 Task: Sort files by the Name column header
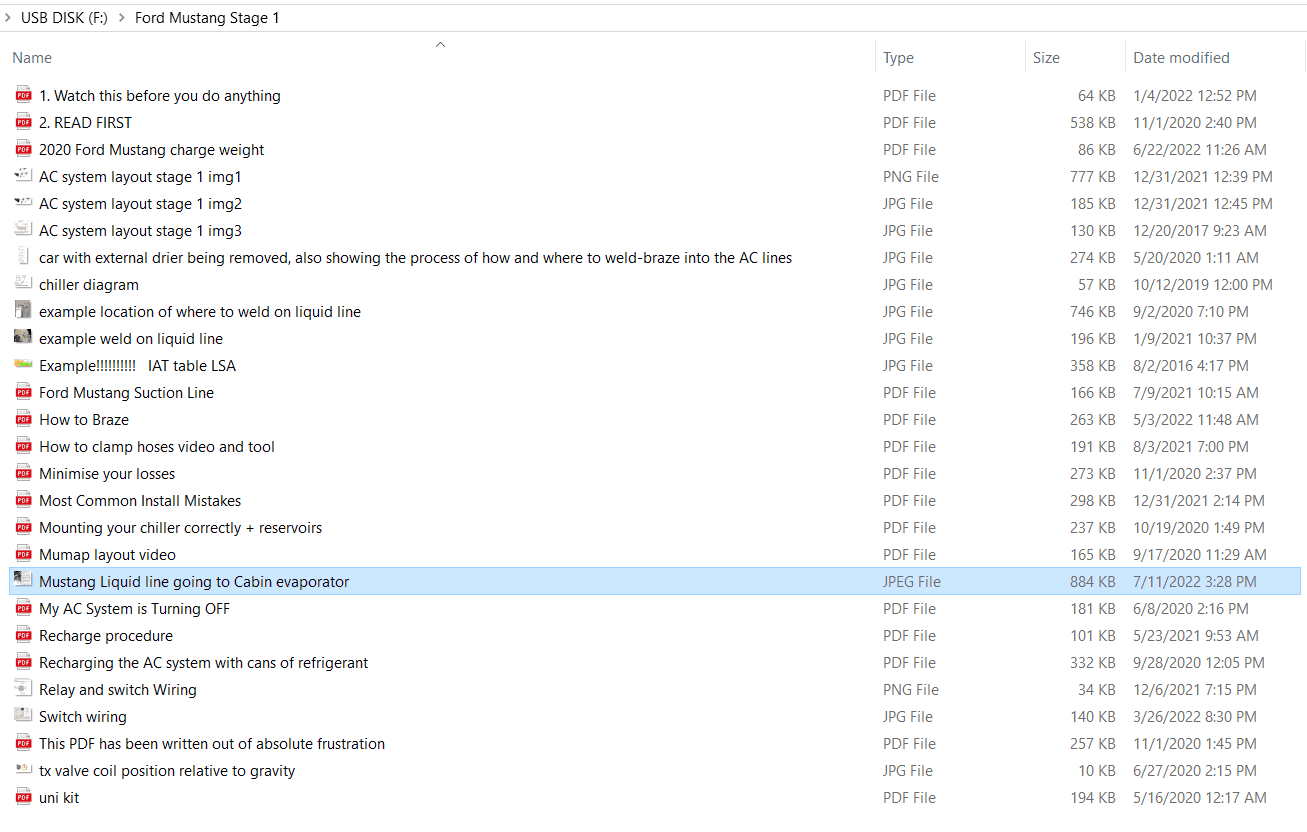32,58
